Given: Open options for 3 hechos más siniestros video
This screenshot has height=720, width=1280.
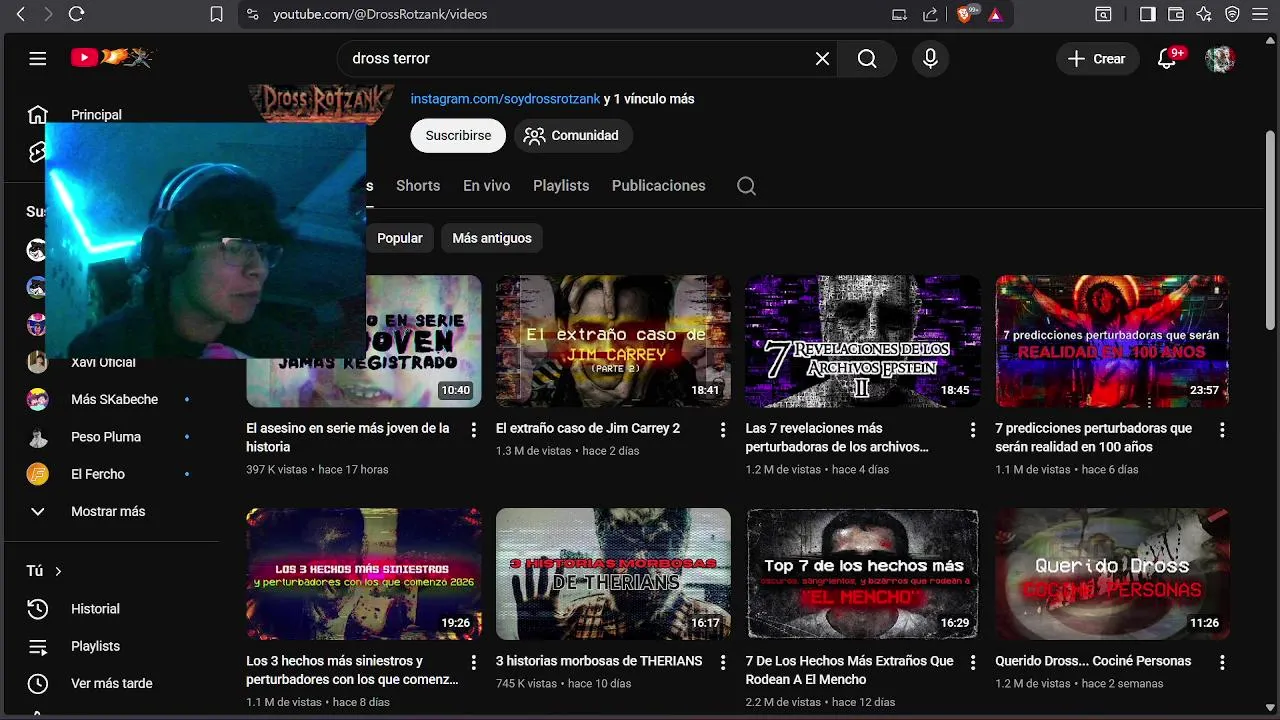Looking at the screenshot, I should click(x=474, y=663).
